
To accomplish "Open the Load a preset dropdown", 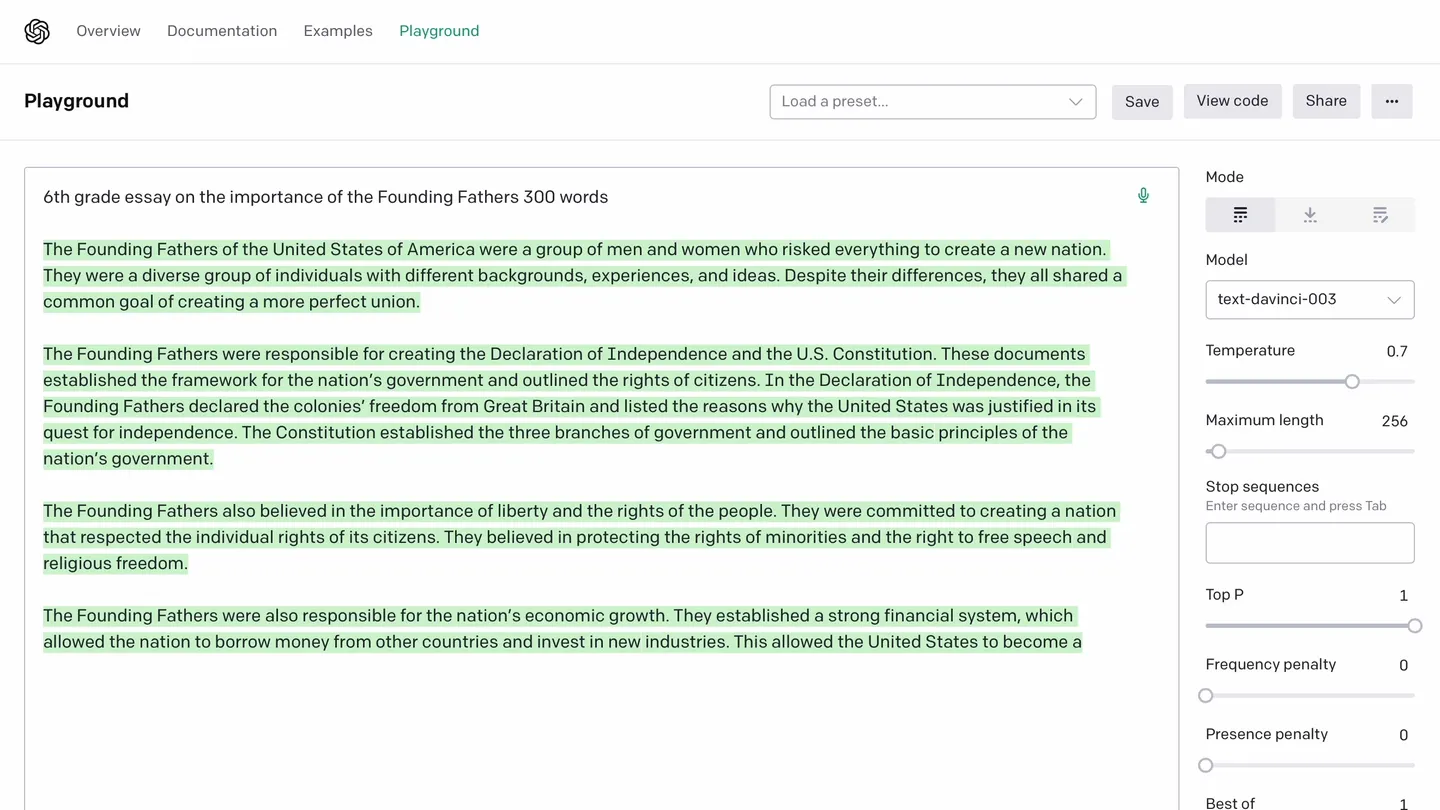I will [x=933, y=101].
